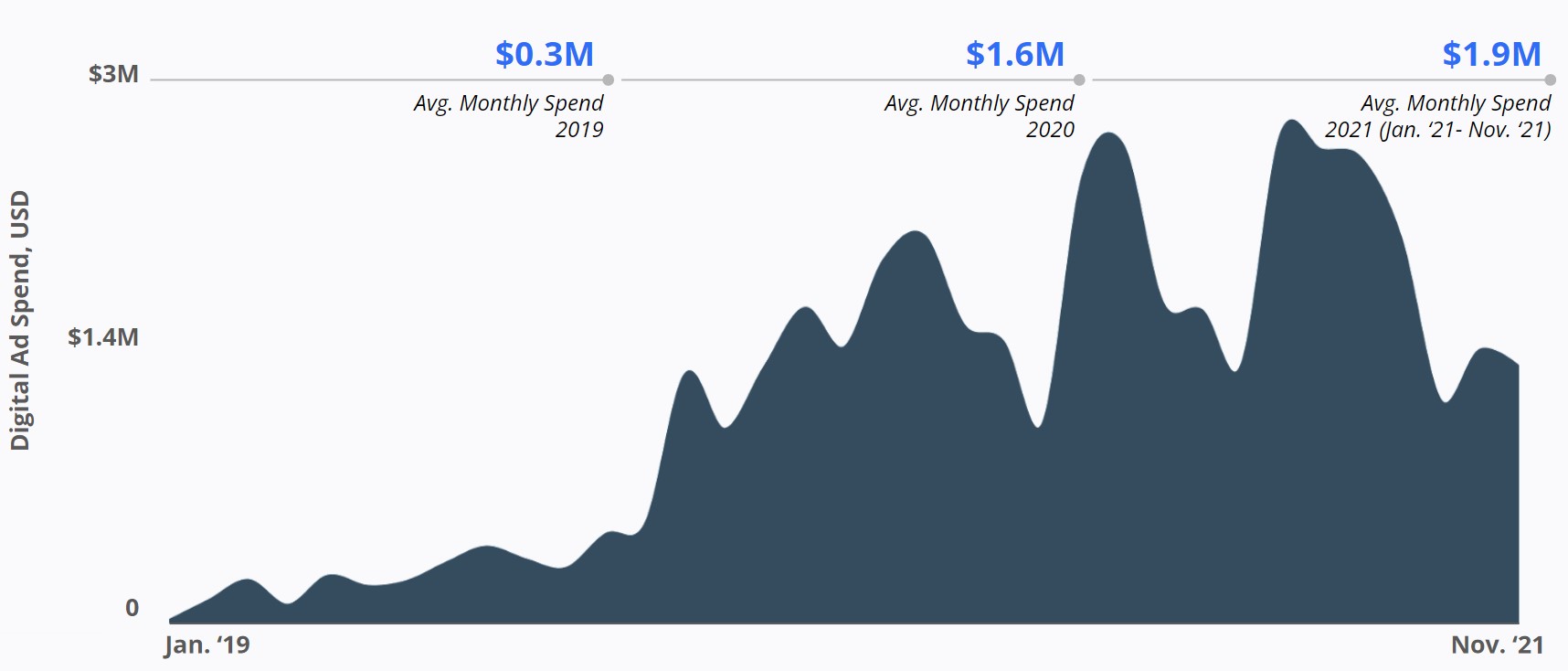1568x671 pixels.
Task: Click the Nov. '21 x-axis label
Action: click(x=1497, y=645)
